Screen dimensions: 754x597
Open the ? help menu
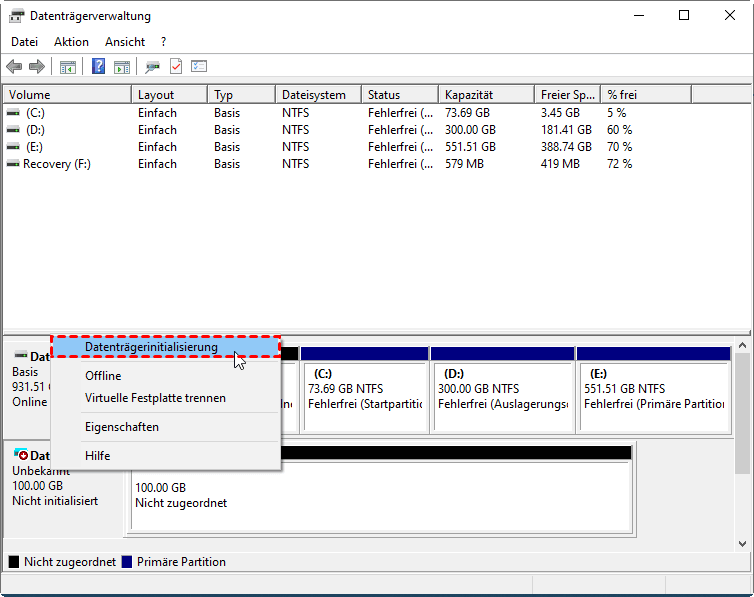click(x=163, y=42)
